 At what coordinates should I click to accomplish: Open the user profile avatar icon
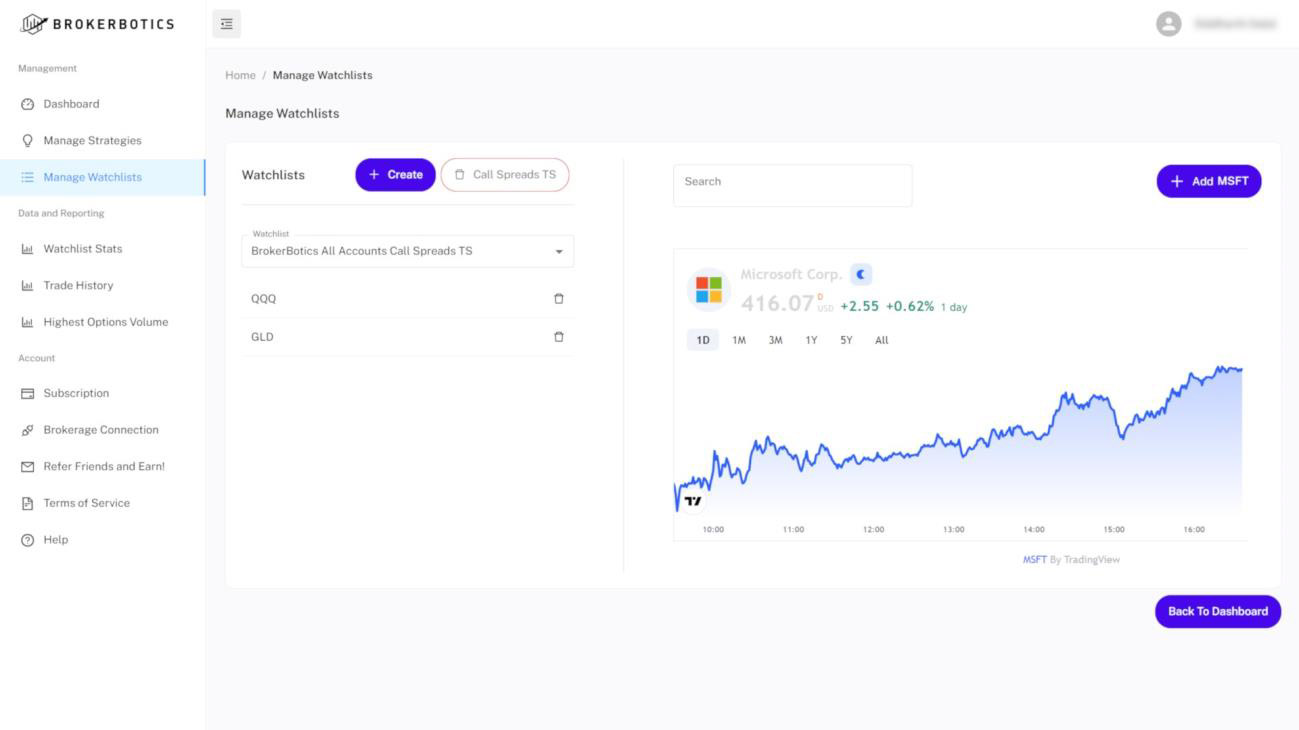[x=1168, y=24]
